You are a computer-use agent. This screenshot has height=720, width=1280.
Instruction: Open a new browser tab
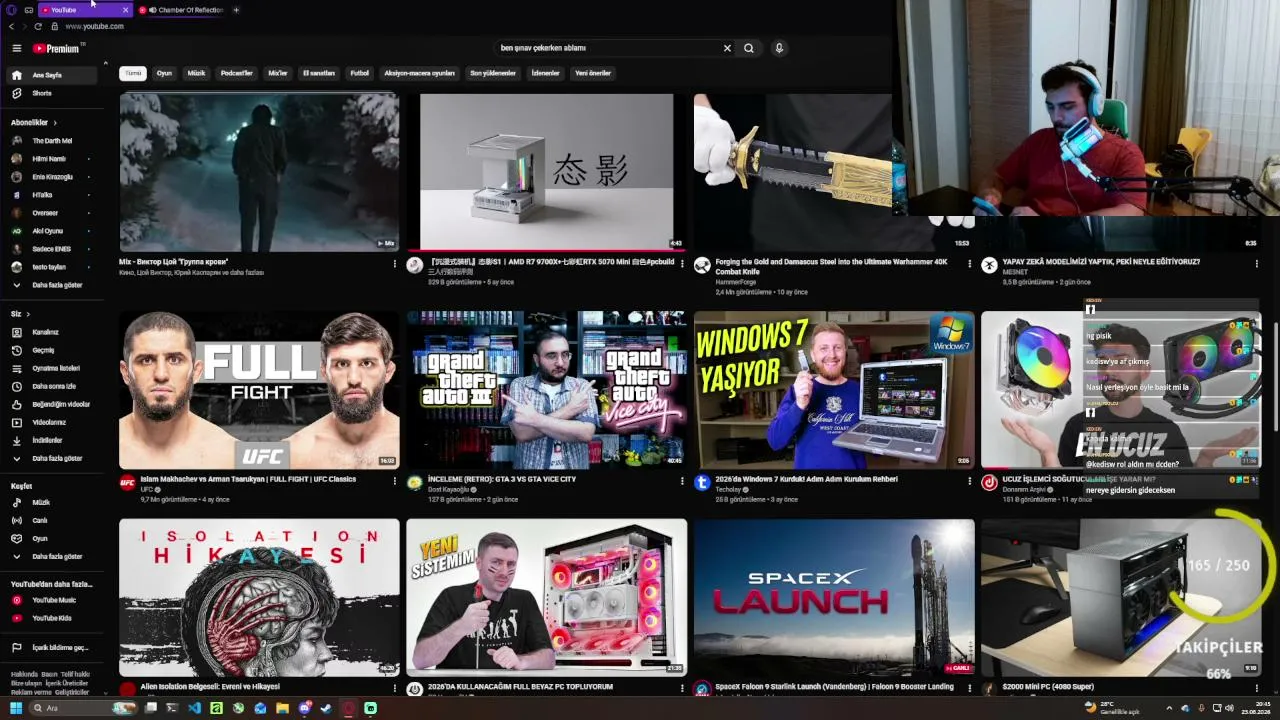click(236, 10)
